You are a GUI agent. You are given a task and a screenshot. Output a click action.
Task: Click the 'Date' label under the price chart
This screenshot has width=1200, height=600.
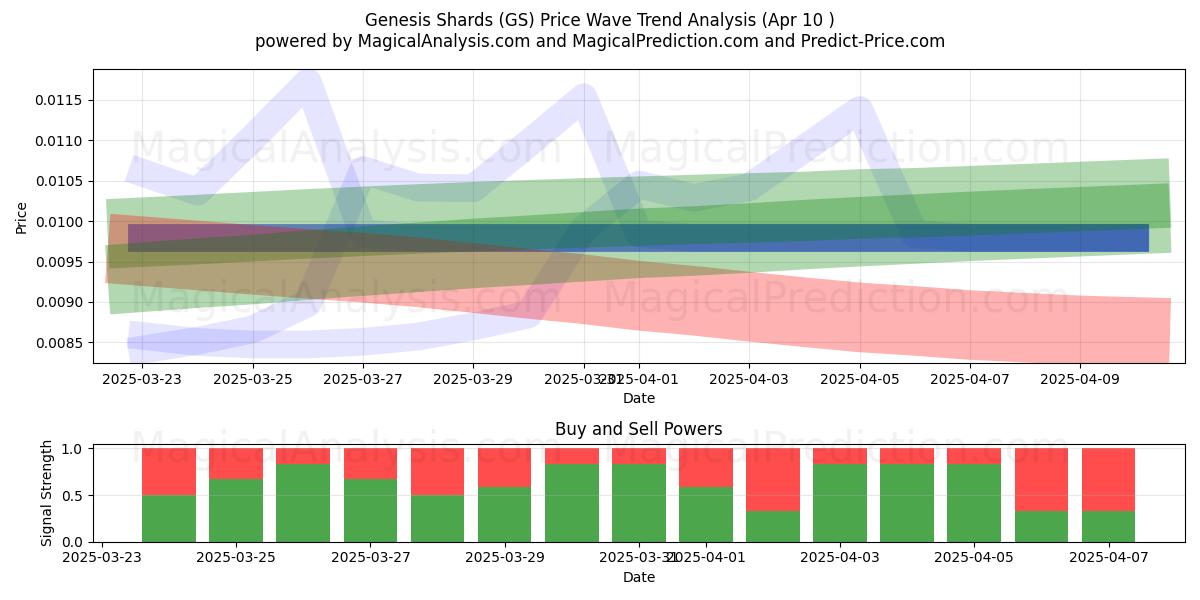click(x=639, y=398)
